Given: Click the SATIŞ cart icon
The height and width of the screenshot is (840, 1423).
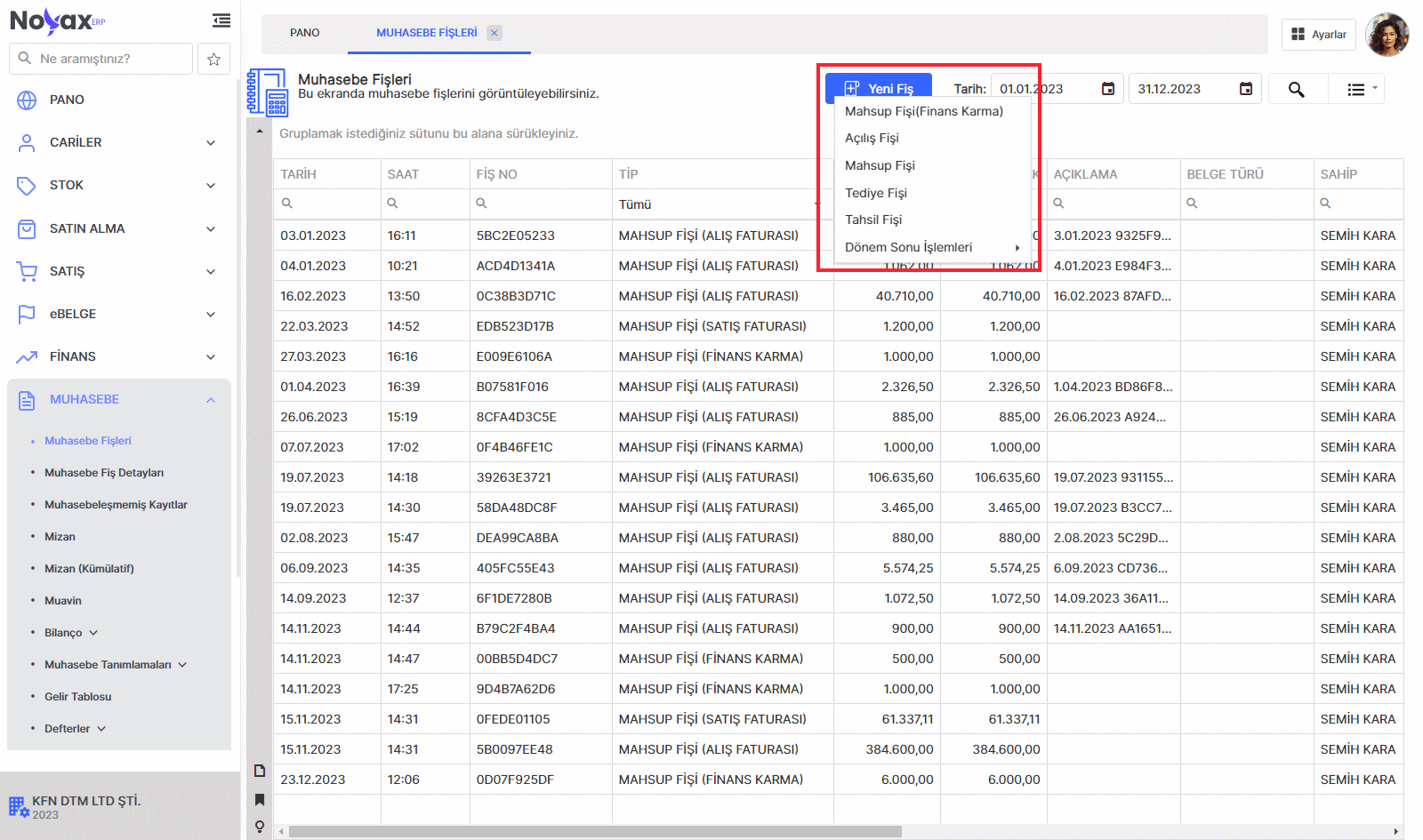Looking at the screenshot, I should click(x=27, y=271).
